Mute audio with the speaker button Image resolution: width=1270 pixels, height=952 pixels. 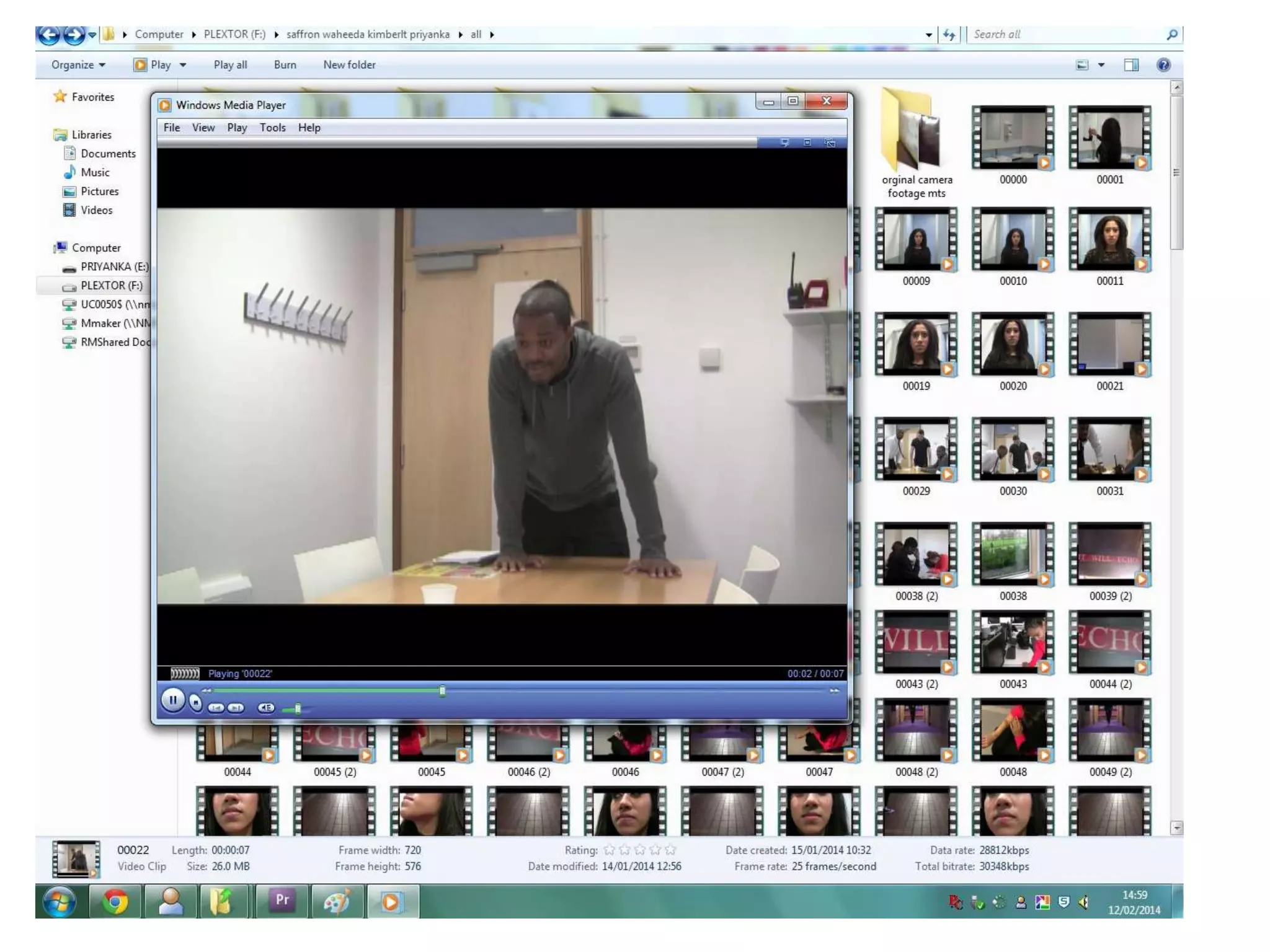(x=265, y=708)
